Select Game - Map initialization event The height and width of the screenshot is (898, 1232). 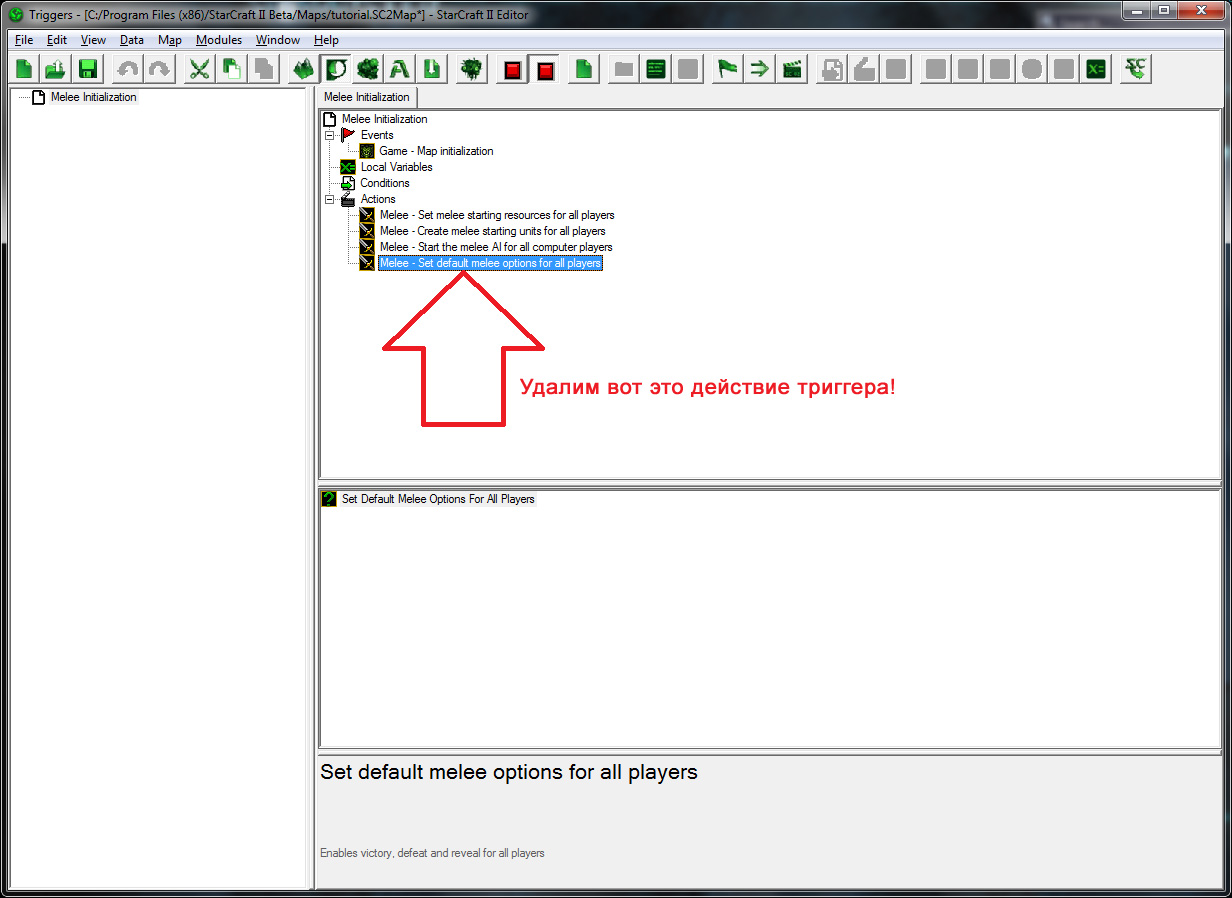(x=436, y=151)
